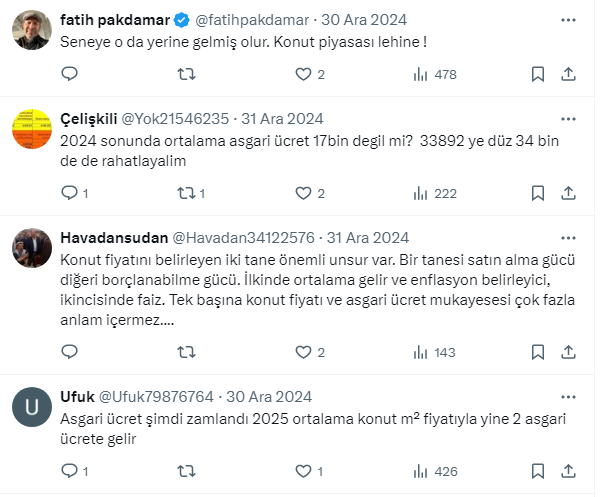
Task: Reply to fatih pakdamar's tweet
Action: click(69, 74)
